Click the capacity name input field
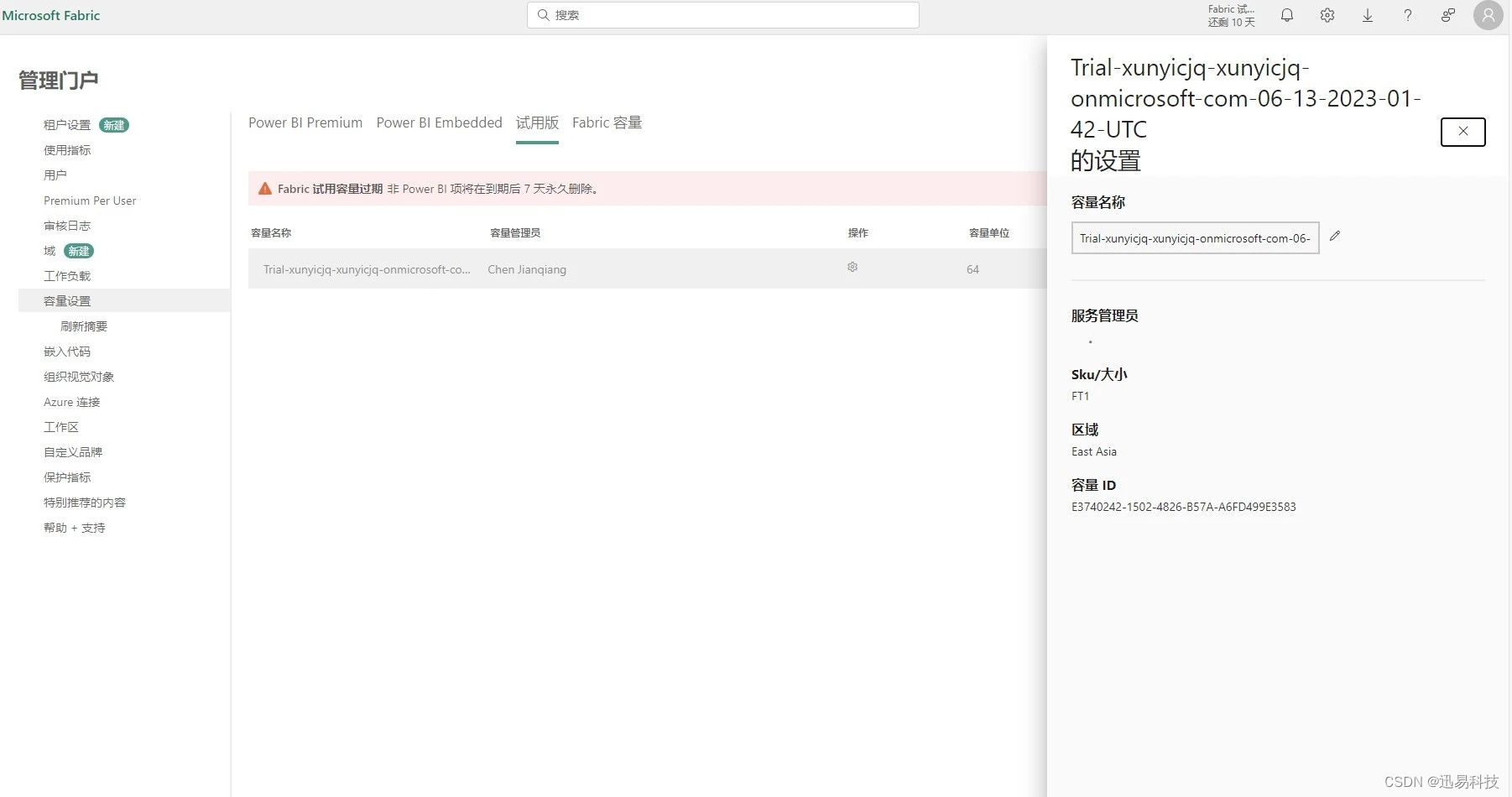This screenshot has width=1512, height=797. coord(1195,238)
